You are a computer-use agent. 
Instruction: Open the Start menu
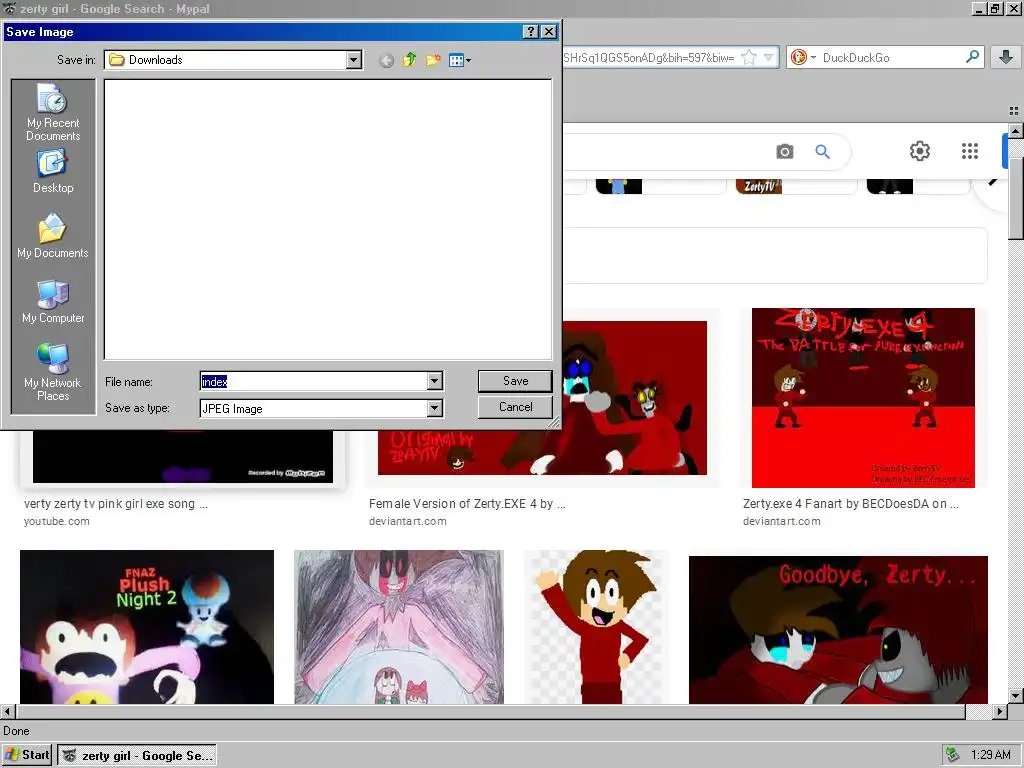click(x=27, y=755)
